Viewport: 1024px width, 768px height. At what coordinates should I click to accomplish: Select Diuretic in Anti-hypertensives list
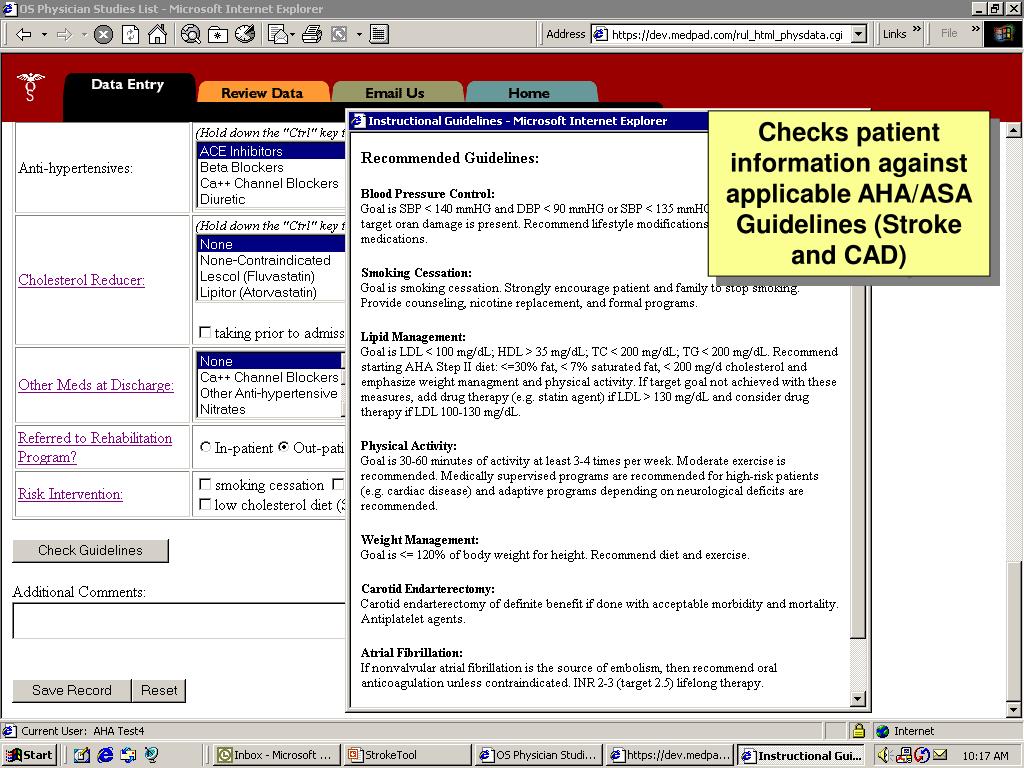click(271, 199)
